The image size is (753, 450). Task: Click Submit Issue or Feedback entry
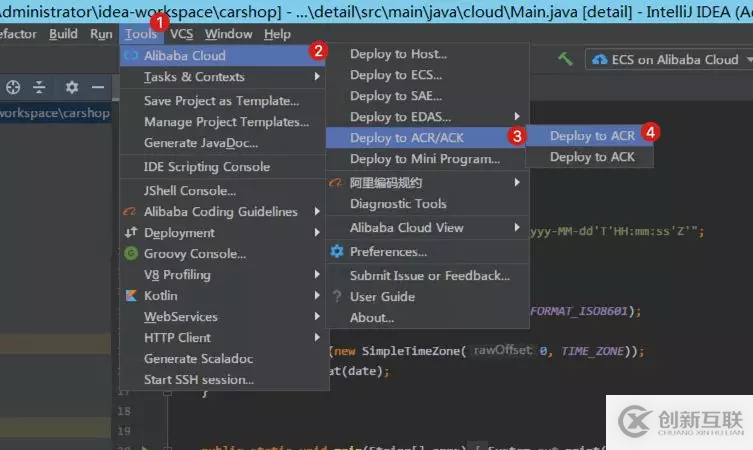tap(429, 276)
